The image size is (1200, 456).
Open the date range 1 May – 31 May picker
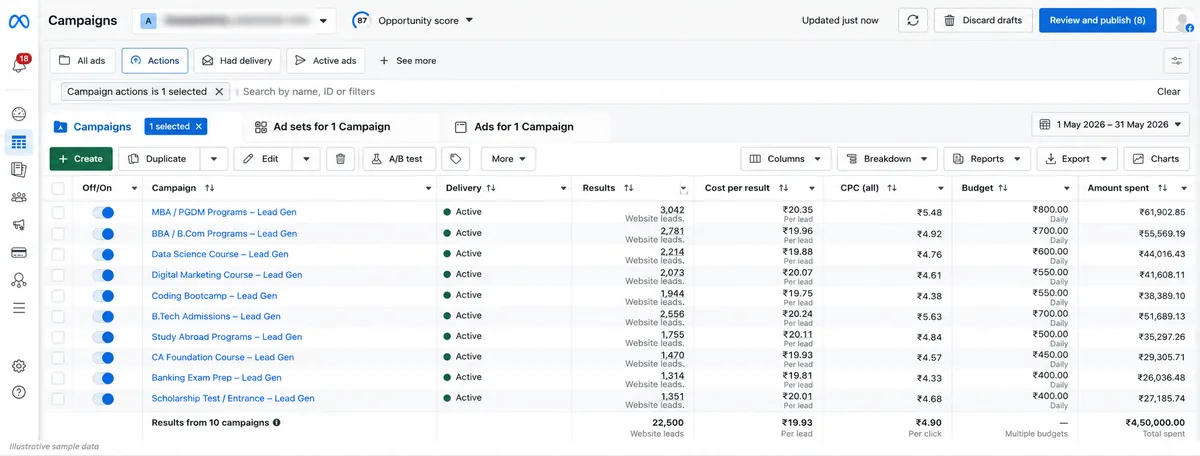click(1111, 125)
